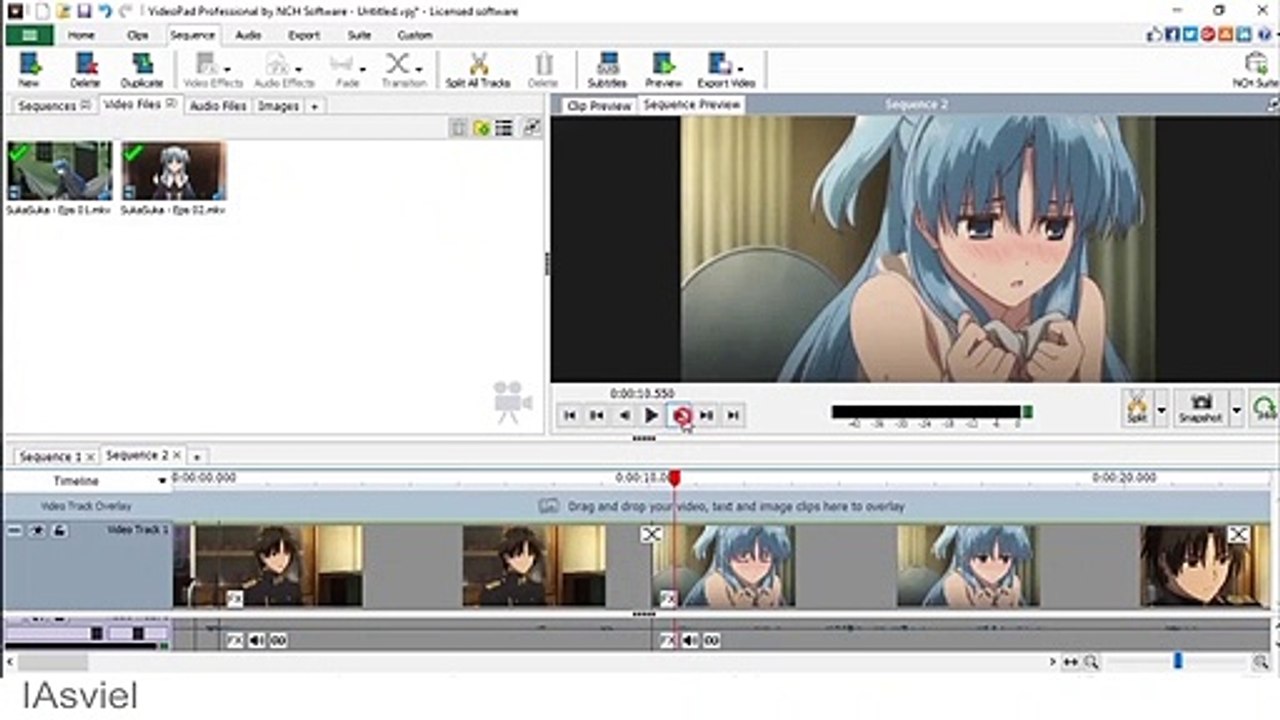Open the Fade dropdown

click(x=362, y=70)
